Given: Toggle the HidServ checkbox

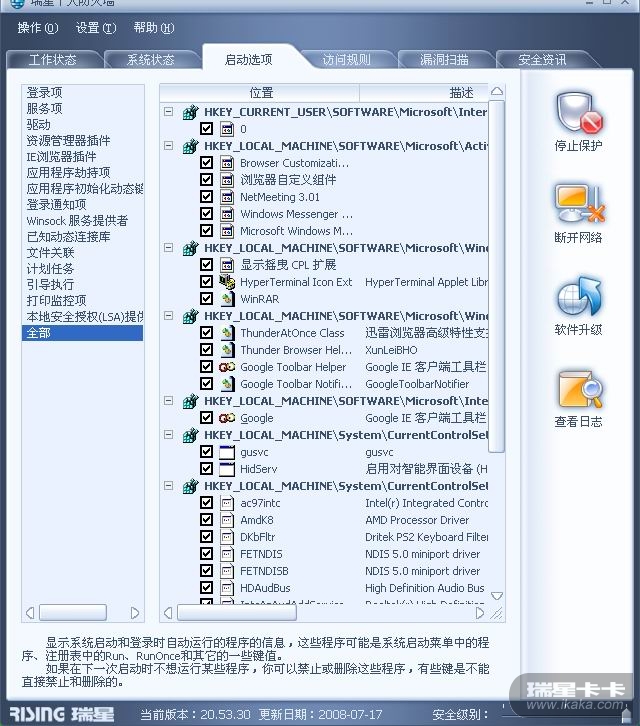Looking at the screenshot, I should coord(207,469).
